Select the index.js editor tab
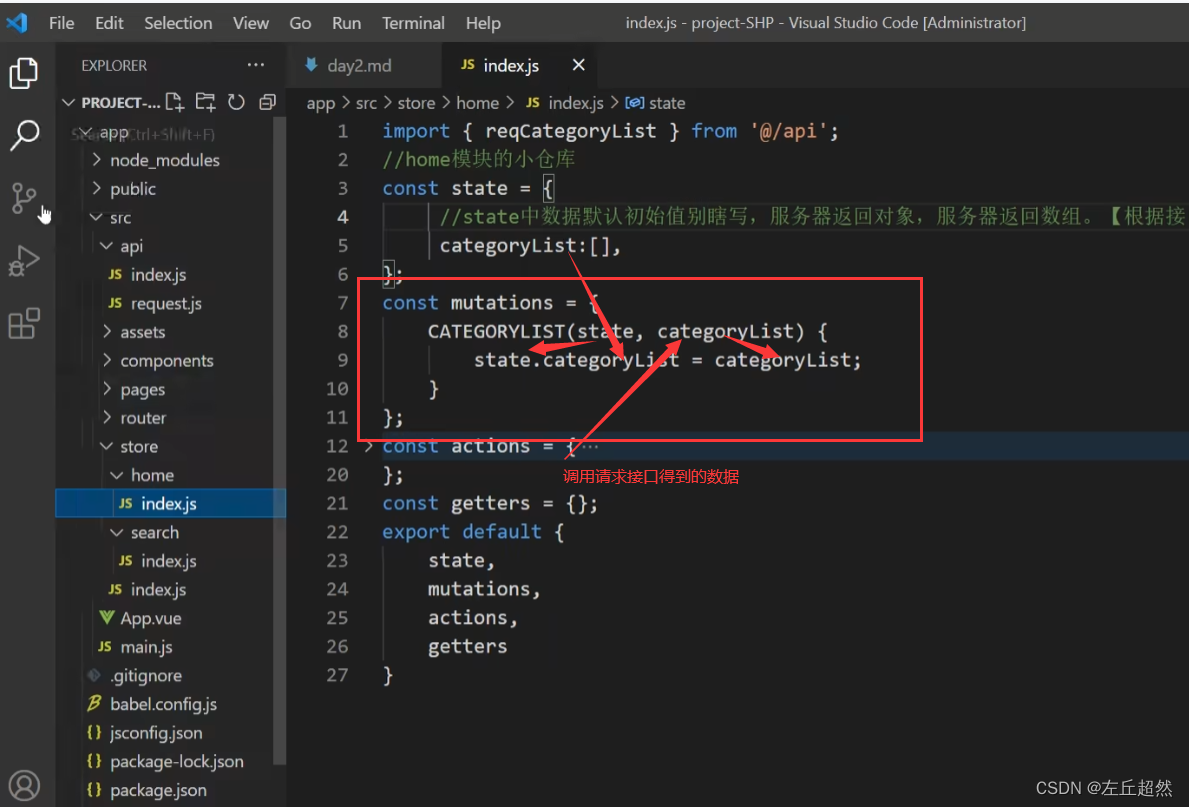Image resolution: width=1189 pixels, height=807 pixels. 511,65
